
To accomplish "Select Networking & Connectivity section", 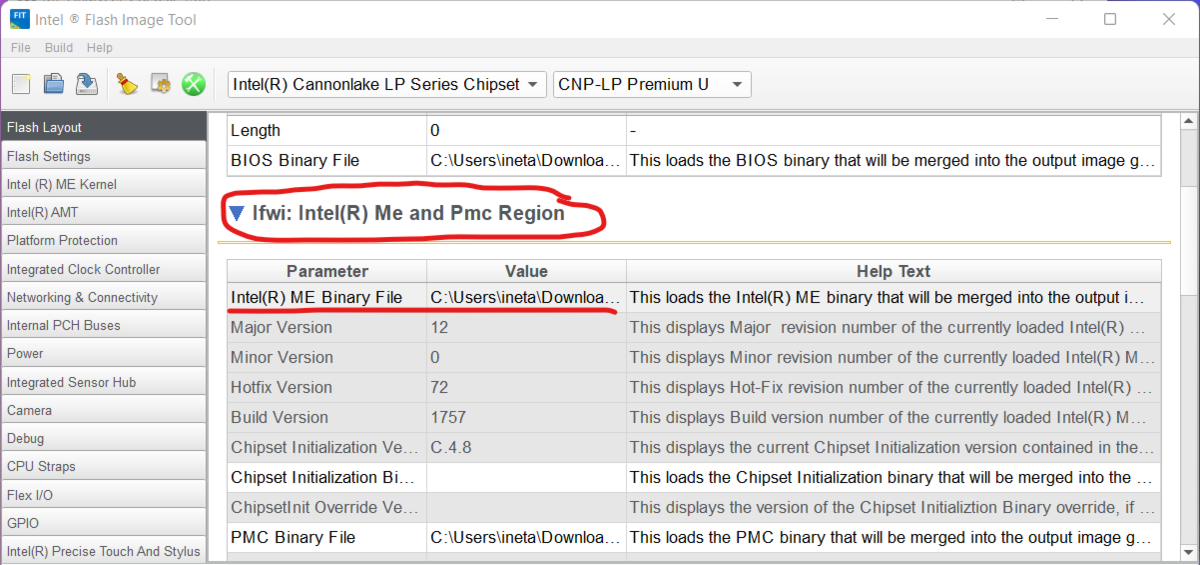I will pos(103,297).
